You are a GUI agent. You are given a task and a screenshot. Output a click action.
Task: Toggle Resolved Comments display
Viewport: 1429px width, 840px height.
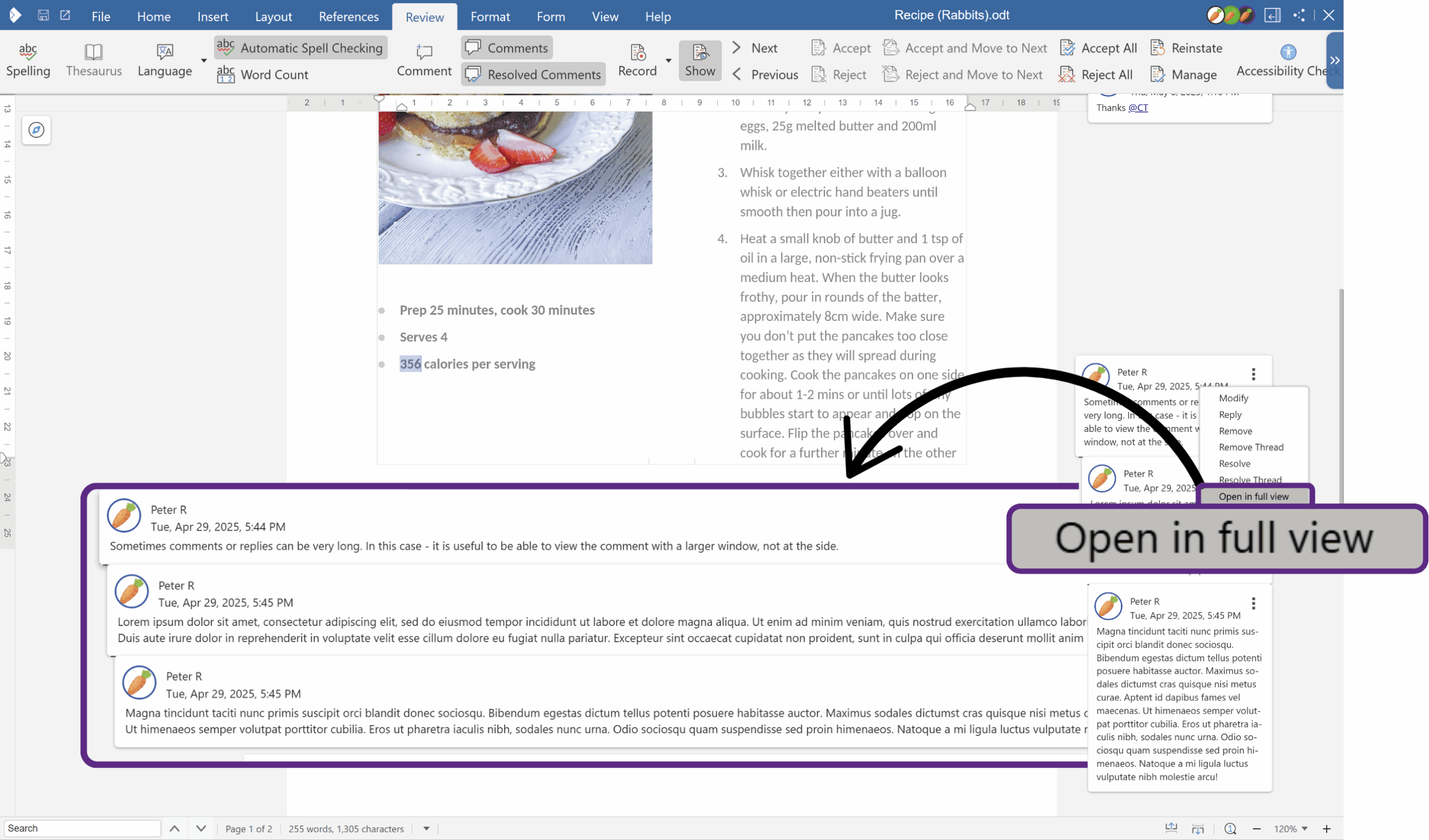coord(533,74)
